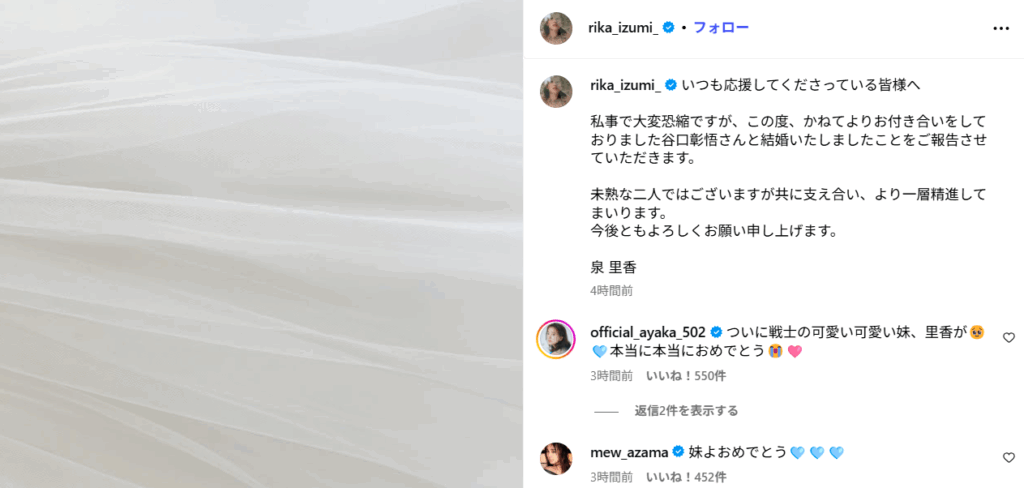The height and width of the screenshot is (488, 1024).
Task: Click rika_izumi_ avatar beside the caption
Action: (x=556, y=91)
